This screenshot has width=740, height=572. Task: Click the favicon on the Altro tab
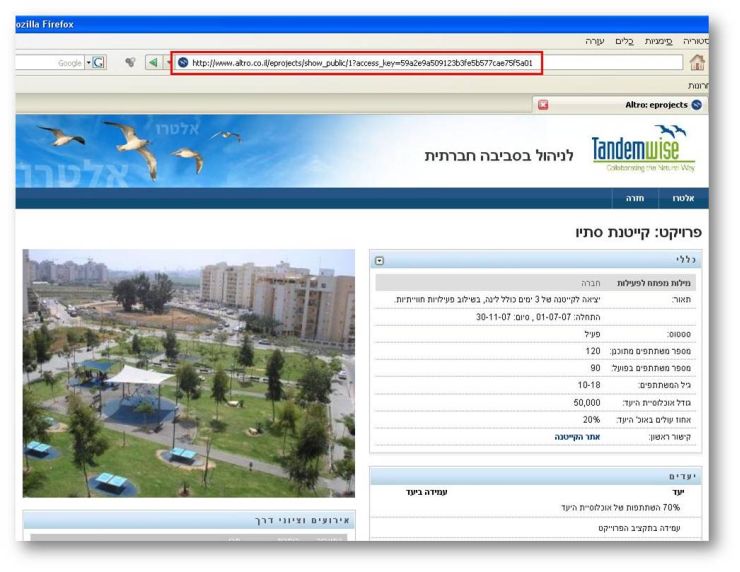(x=696, y=104)
